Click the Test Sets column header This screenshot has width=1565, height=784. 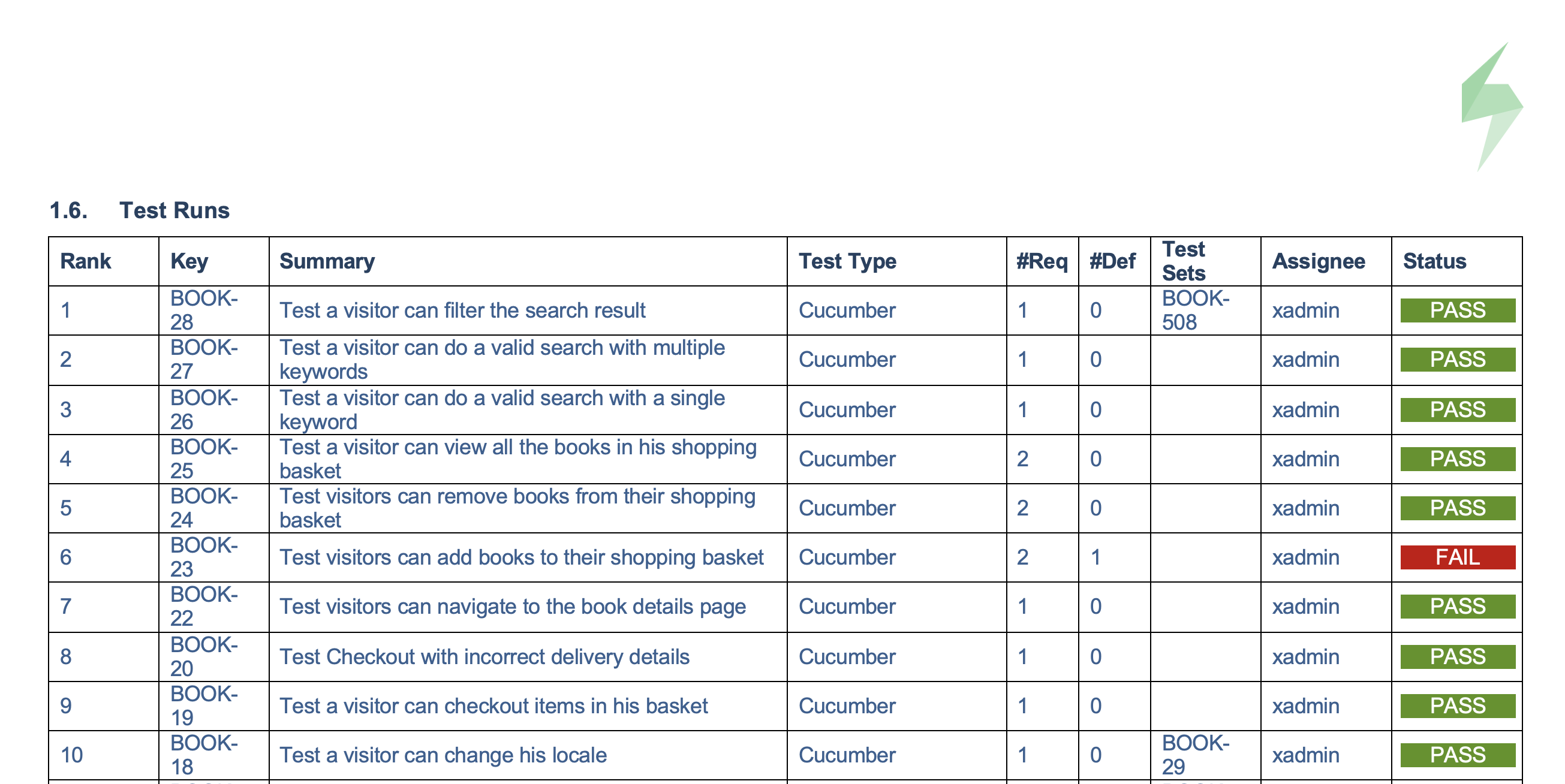click(1184, 261)
